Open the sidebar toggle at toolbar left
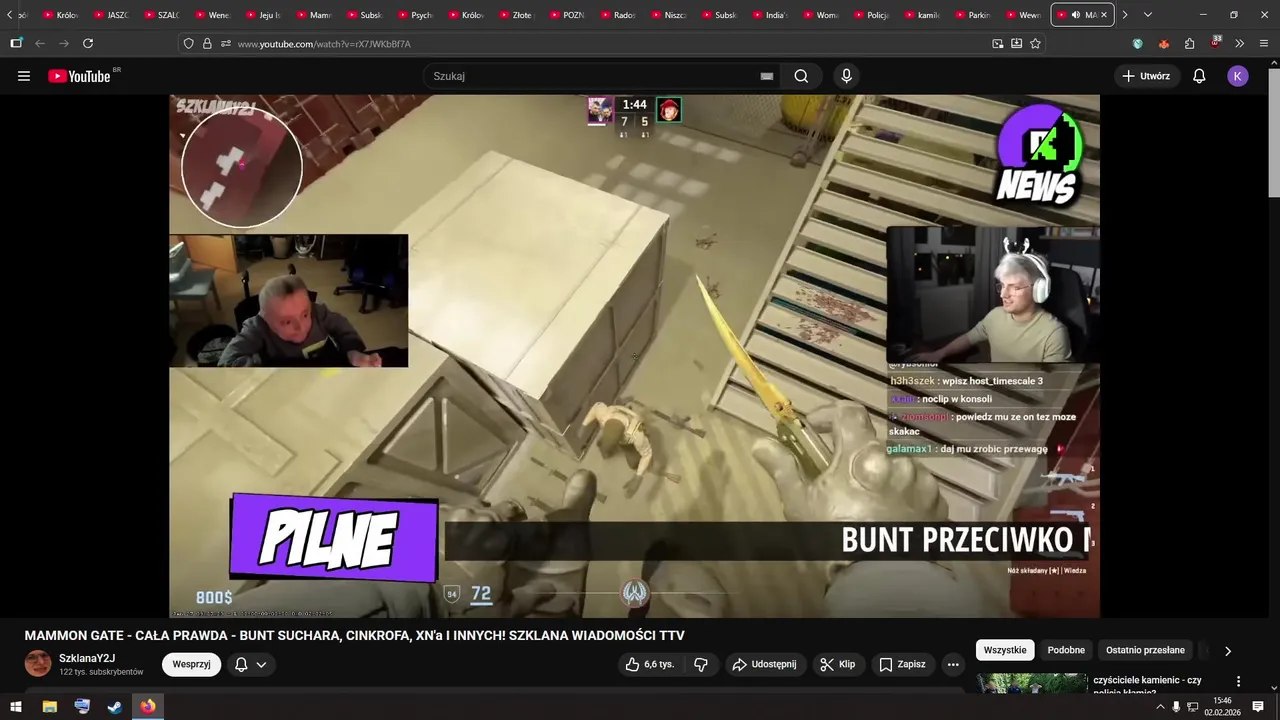Viewport: 1280px width, 720px height. (x=16, y=44)
